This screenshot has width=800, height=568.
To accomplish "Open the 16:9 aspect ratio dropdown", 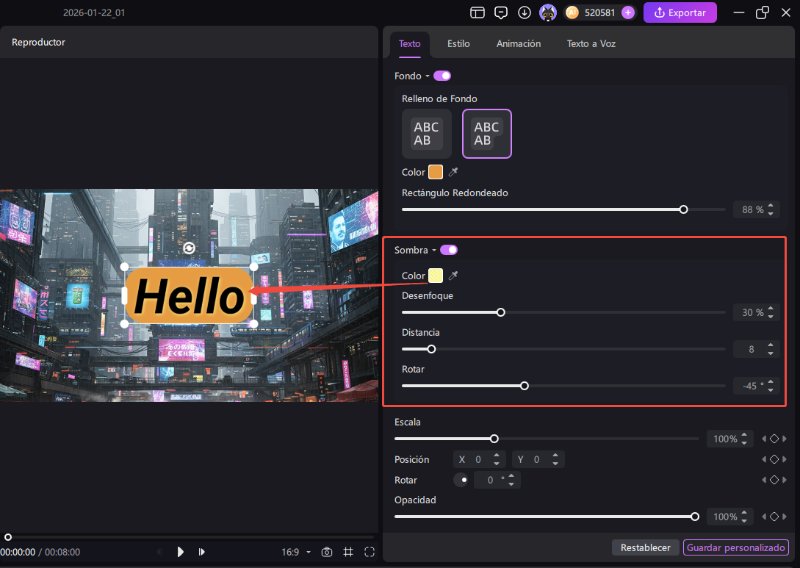I will (x=297, y=552).
